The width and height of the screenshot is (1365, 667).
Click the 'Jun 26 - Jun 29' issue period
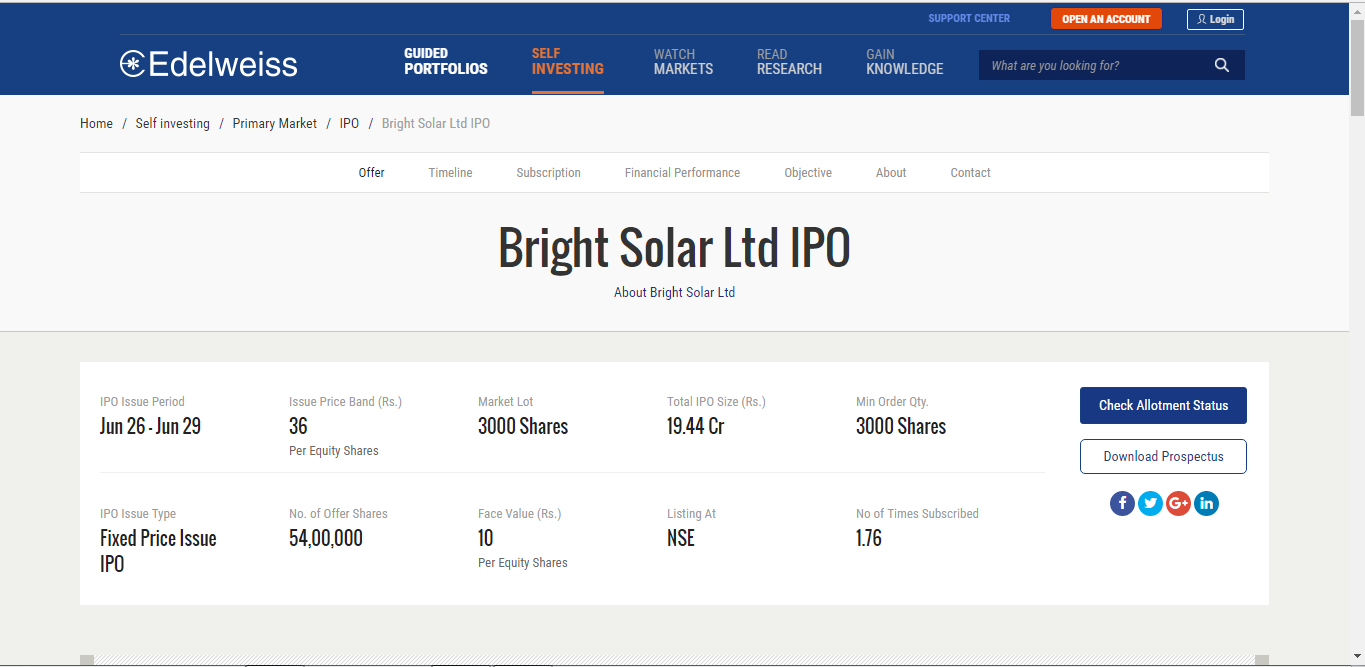click(x=150, y=426)
